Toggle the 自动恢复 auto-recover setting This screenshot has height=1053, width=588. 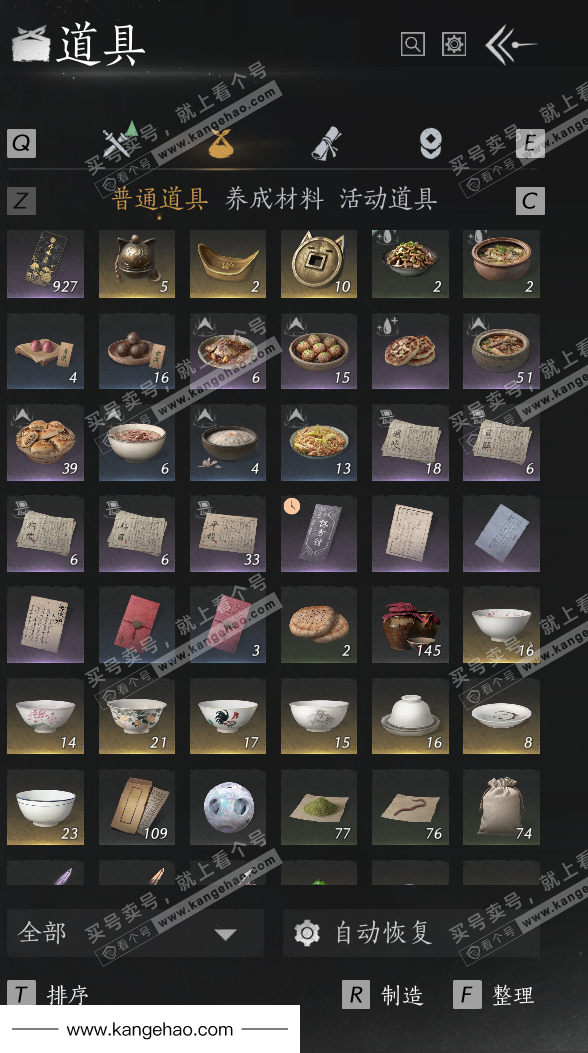tap(411, 933)
